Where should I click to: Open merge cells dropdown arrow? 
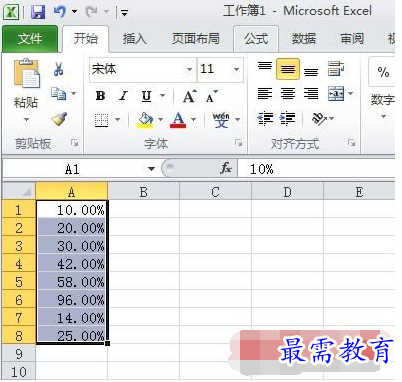(x=351, y=94)
